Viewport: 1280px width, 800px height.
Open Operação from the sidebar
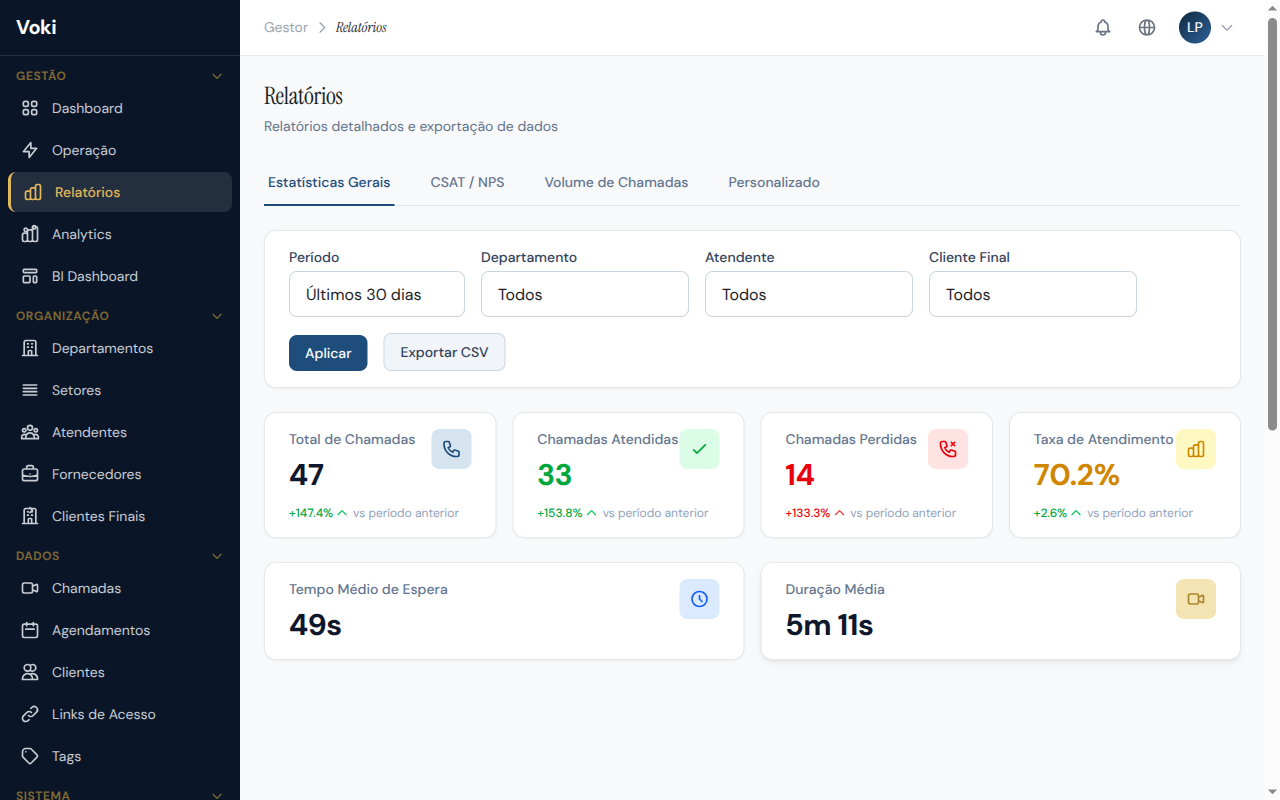[x=84, y=150]
